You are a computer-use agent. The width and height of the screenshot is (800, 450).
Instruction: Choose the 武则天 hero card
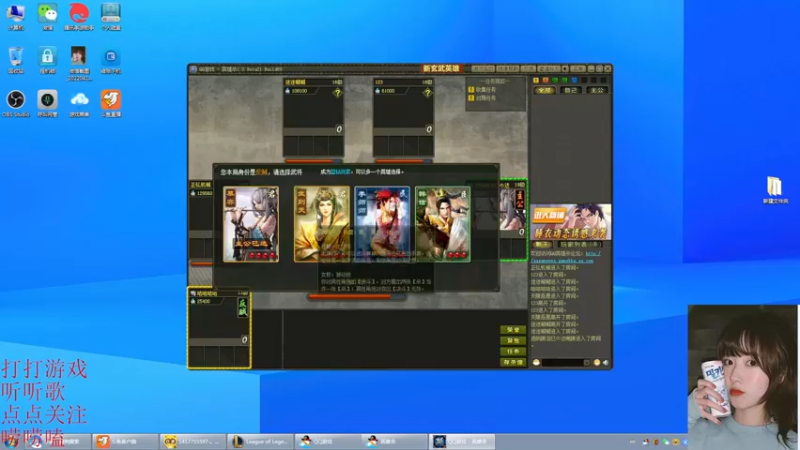click(322, 224)
